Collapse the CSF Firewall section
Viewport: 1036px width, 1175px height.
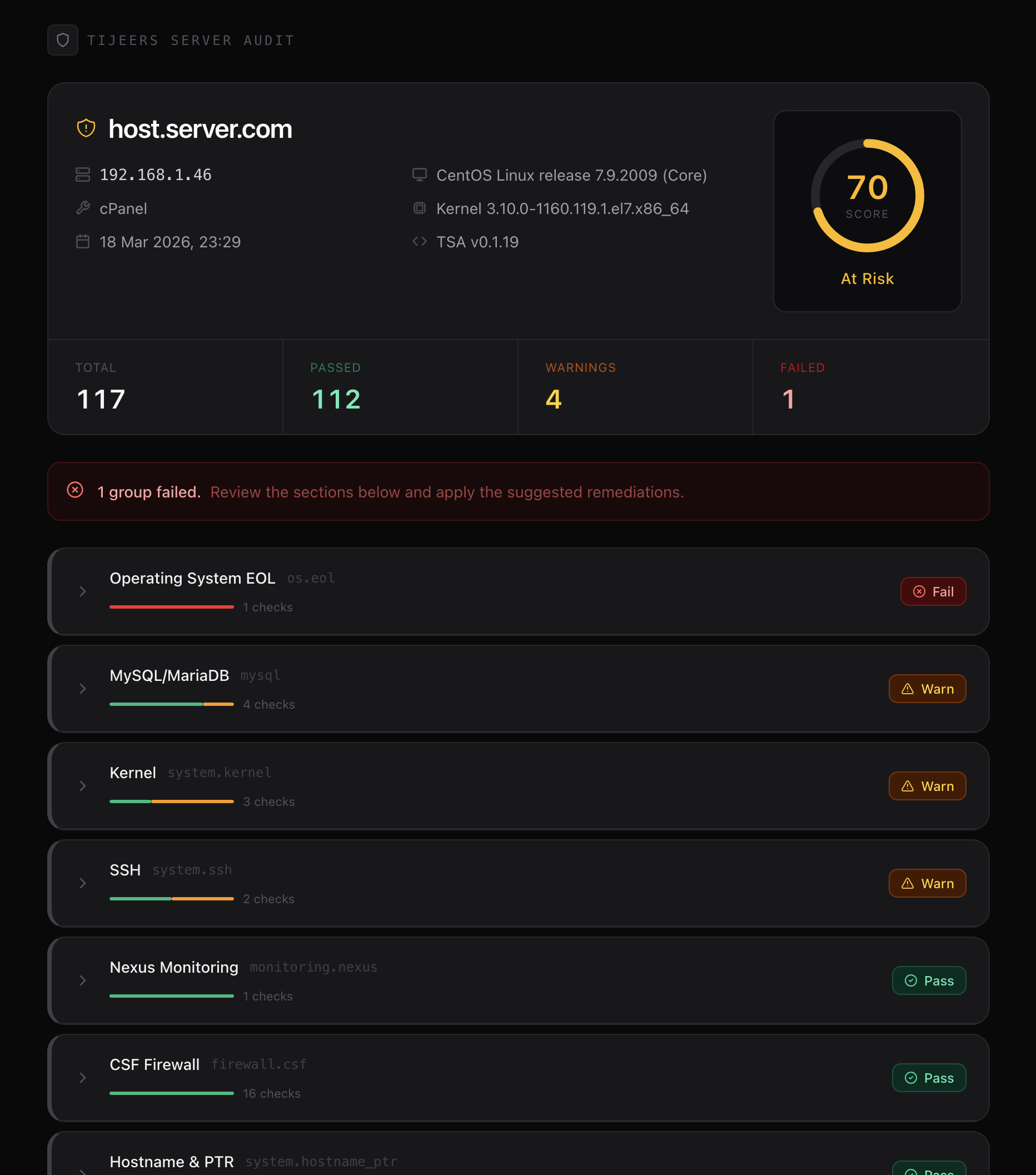[x=82, y=1078]
